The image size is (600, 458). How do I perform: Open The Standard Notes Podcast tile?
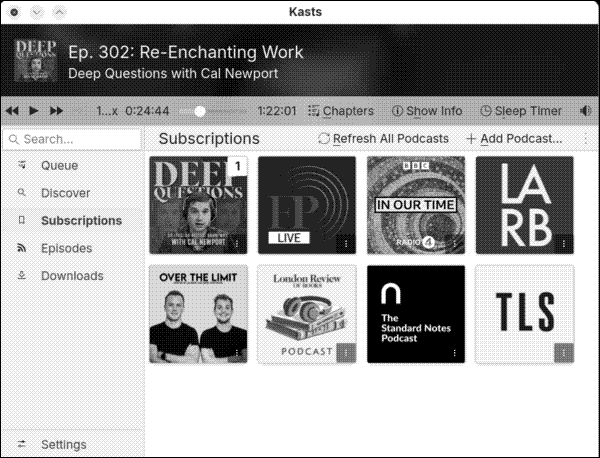[416, 314]
